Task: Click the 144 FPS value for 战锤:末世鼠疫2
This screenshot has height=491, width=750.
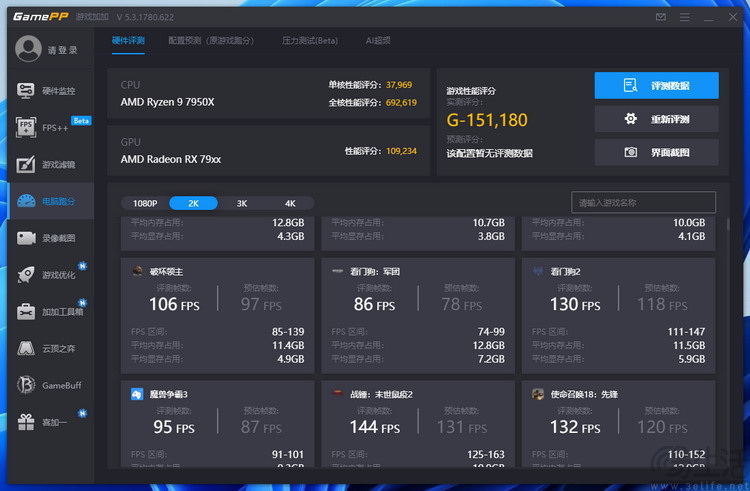Action: 375,427
